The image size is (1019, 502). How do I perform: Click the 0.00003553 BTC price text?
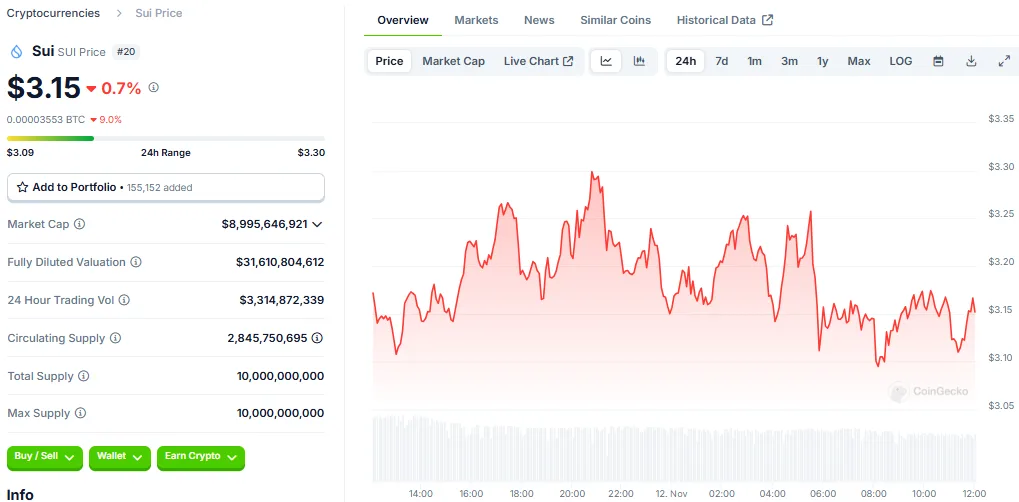(x=45, y=120)
